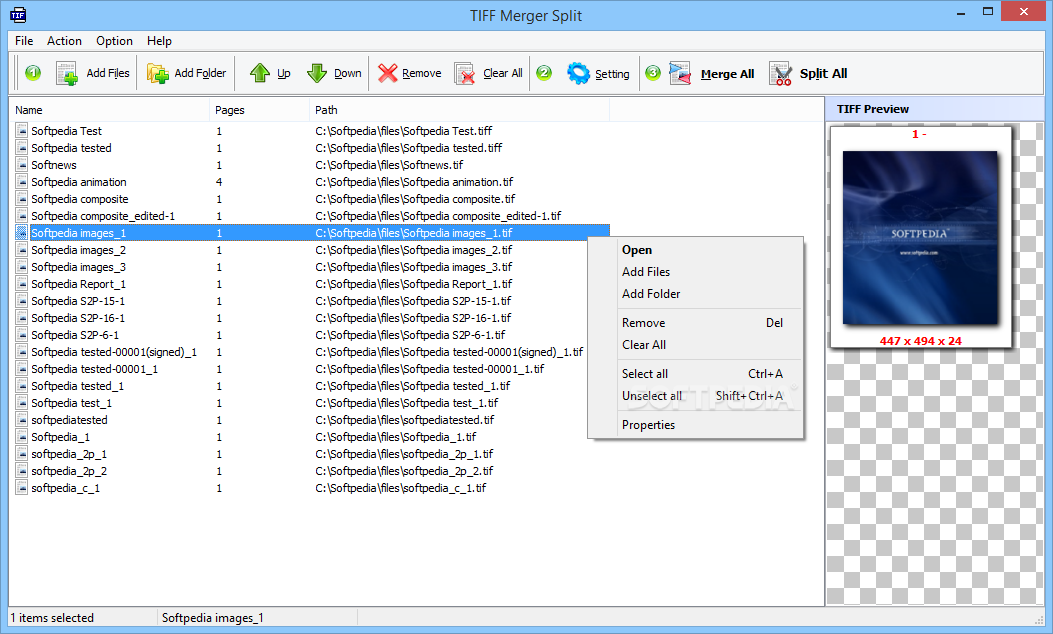Image resolution: width=1053 pixels, height=634 pixels.
Task: Select the Softpedia images_3 row
Action: click(312, 267)
